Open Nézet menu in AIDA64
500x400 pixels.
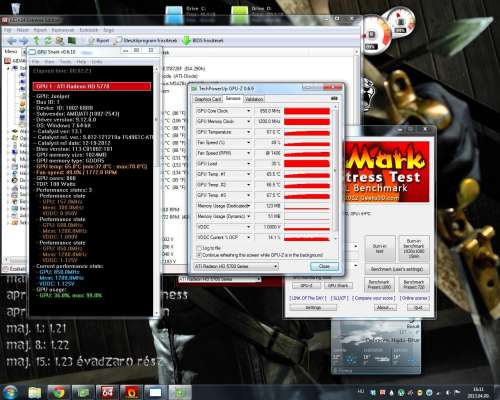pyautogui.click(x=22, y=30)
